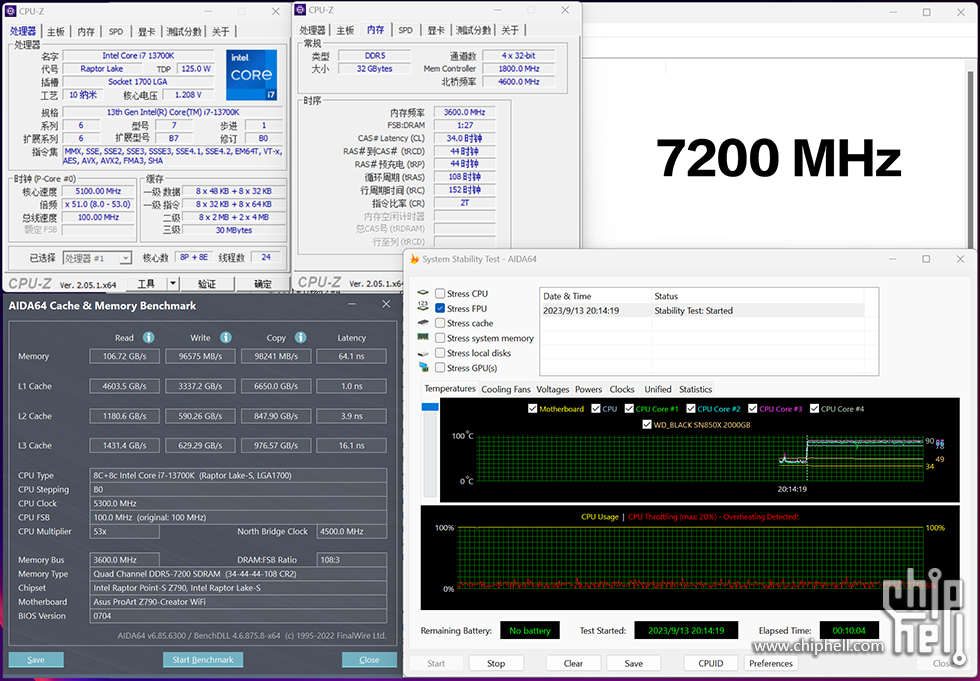
Task: Toggle the WD_BLACK SN850X 2000GB graph checkbox
Action: [647, 424]
